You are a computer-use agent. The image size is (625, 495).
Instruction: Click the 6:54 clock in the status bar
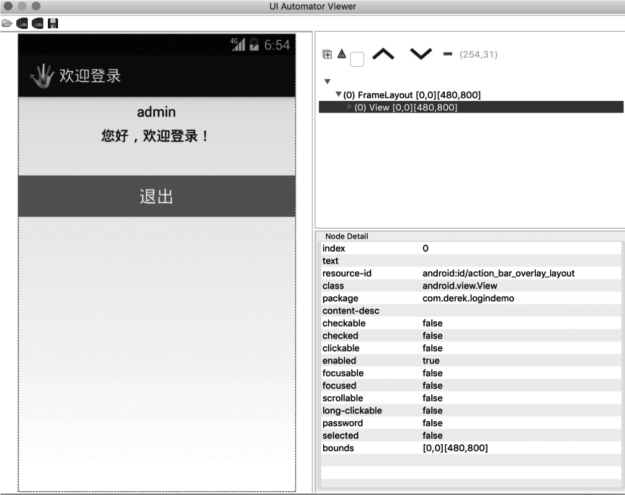[277, 45]
